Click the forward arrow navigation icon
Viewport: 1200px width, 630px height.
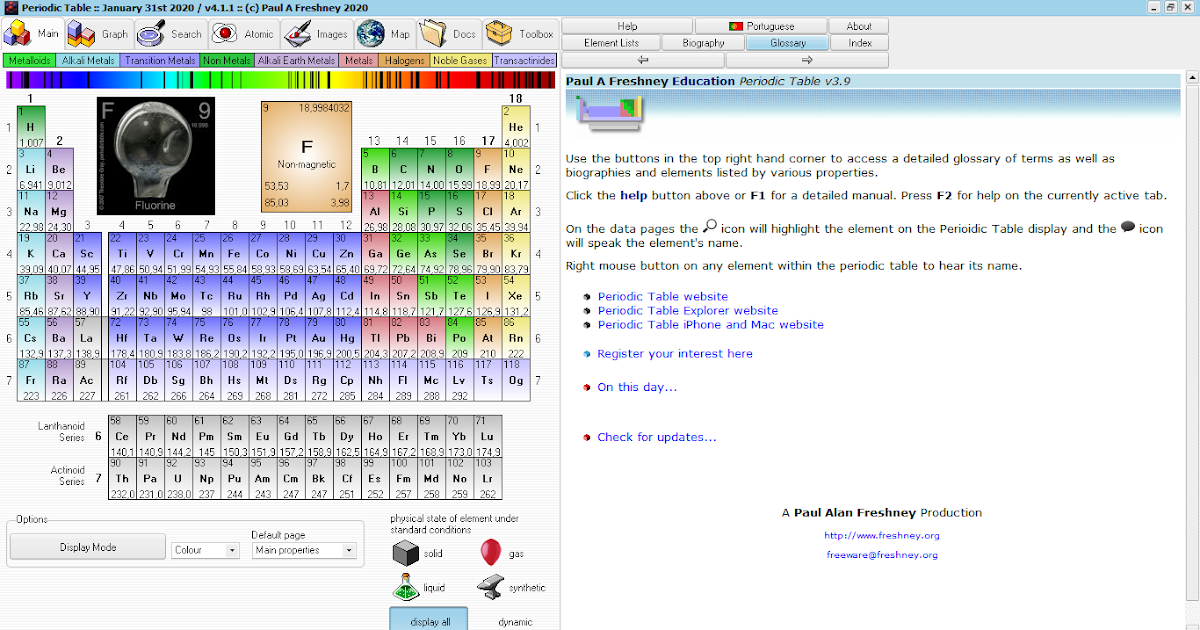[806, 59]
